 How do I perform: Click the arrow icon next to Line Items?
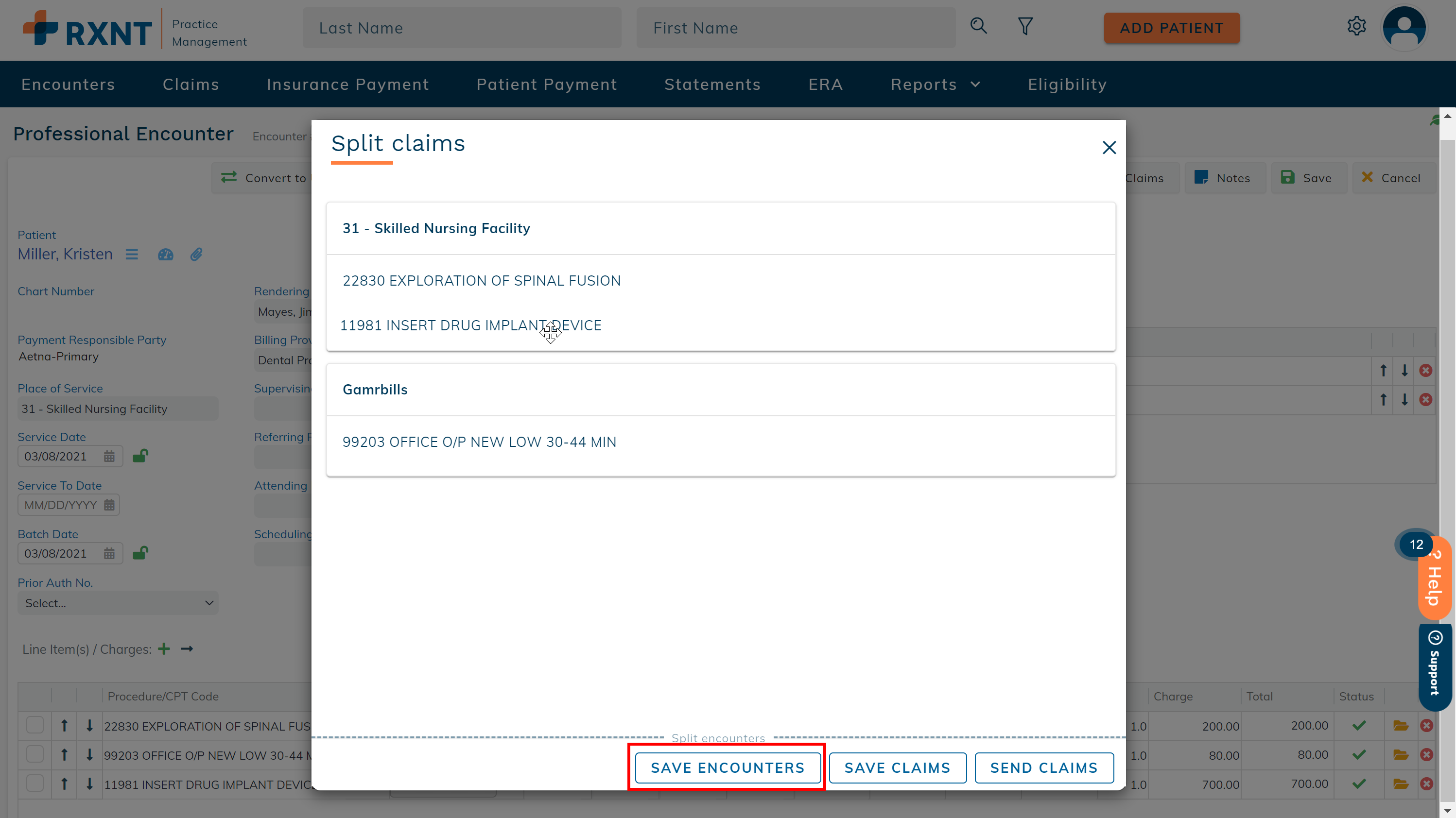point(187,649)
